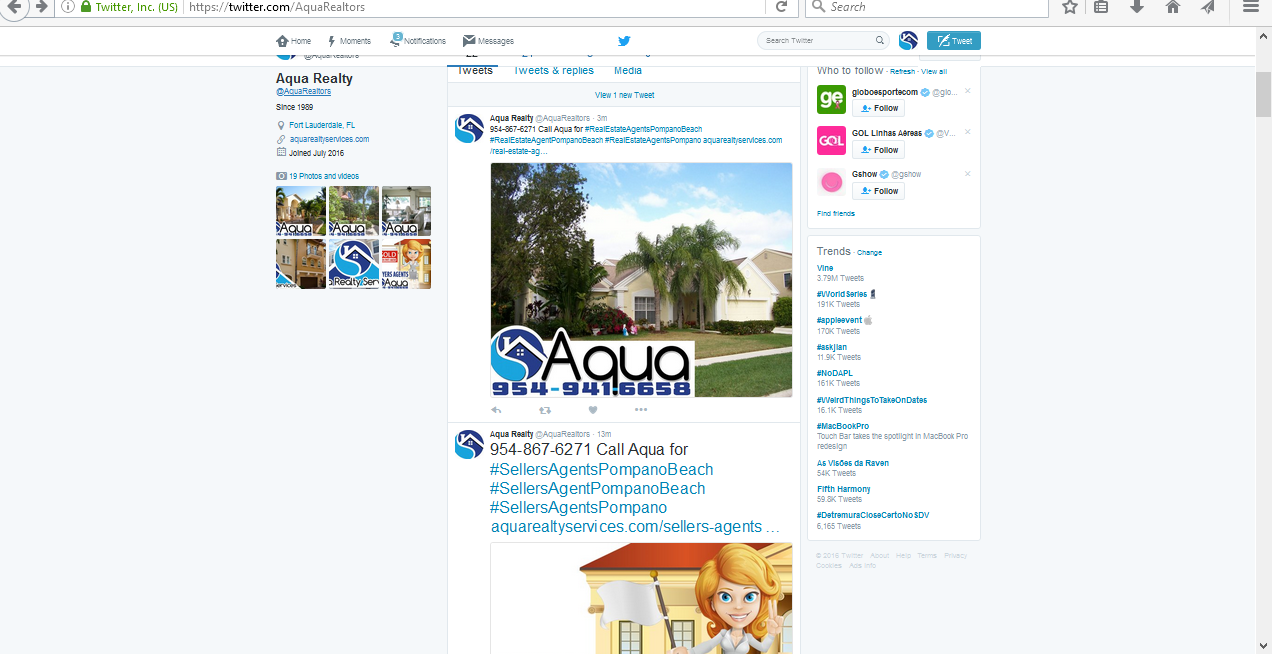1272x654 pixels.
Task: Go to Home in Twitter navigation
Action: click(x=294, y=41)
